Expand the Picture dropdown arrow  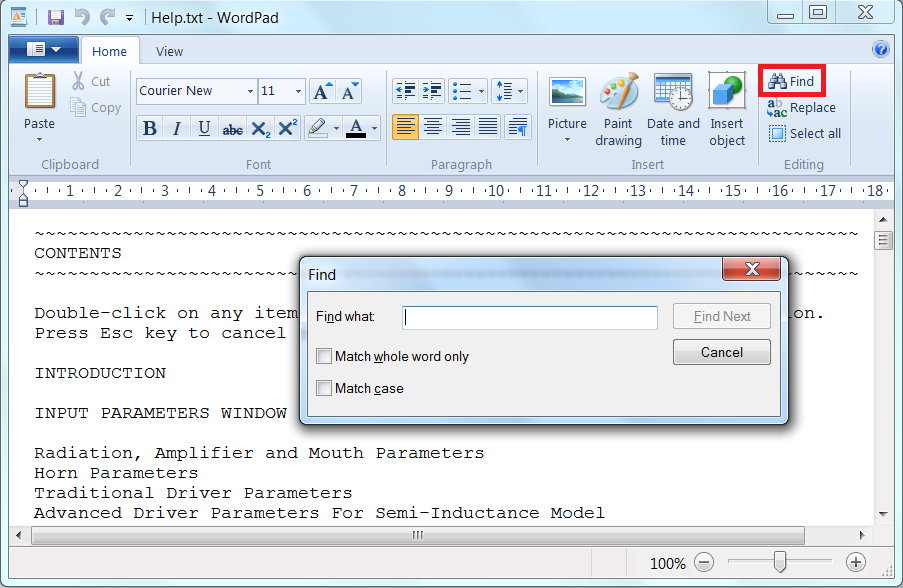click(567, 140)
